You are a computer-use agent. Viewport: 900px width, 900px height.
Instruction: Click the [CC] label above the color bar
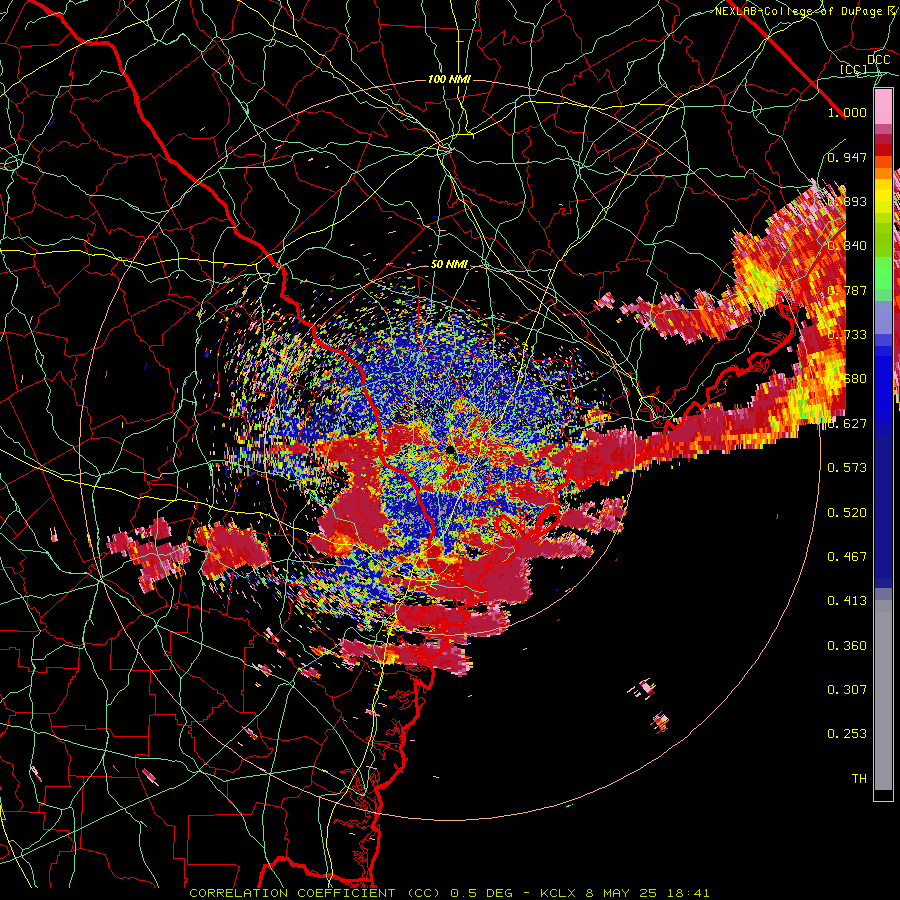click(x=854, y=69)
